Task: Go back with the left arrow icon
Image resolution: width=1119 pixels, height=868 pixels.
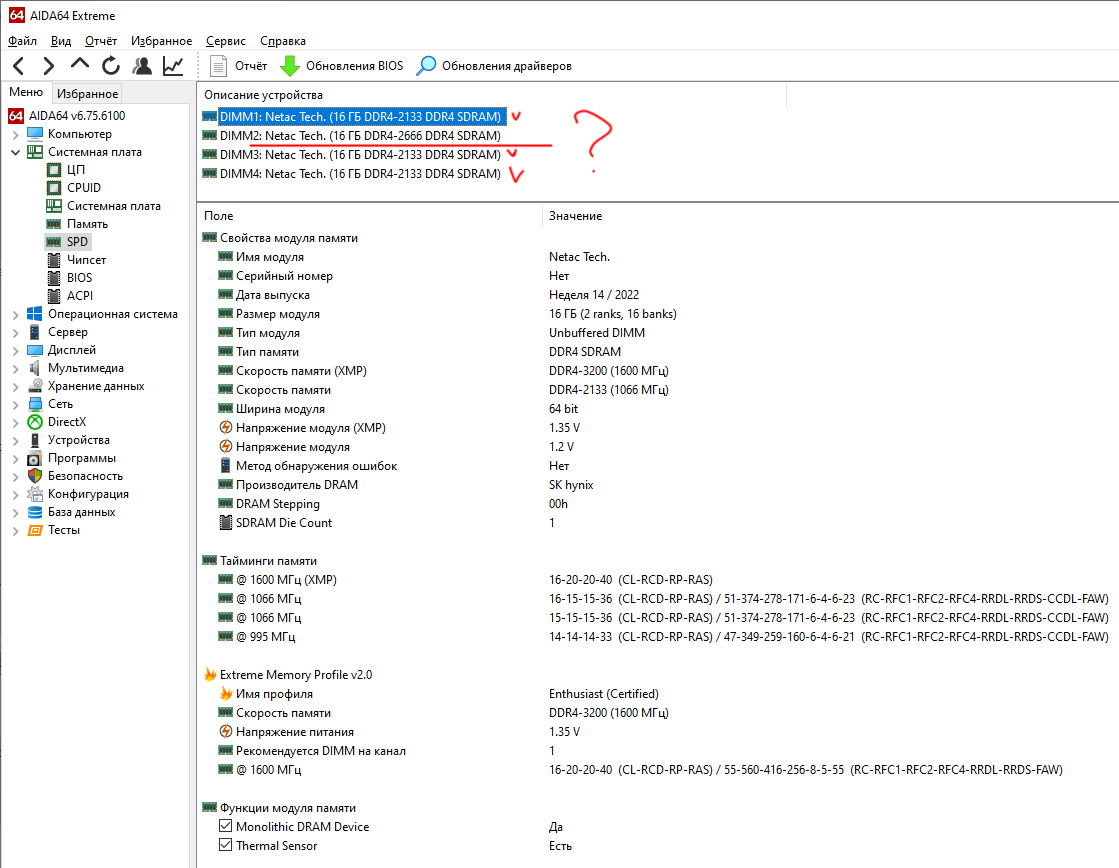Action: coord(19,66)
